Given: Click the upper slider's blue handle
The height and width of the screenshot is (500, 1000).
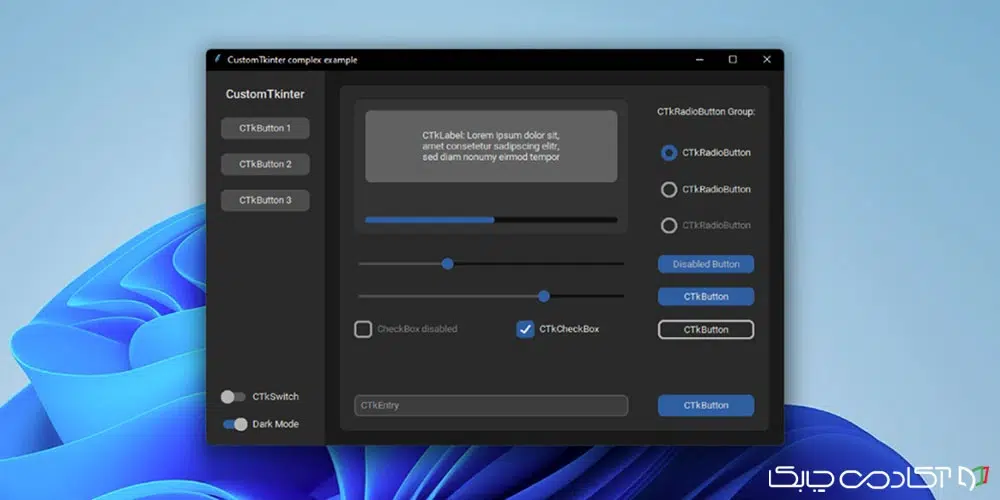Looking at the screenshot, I should click(x=448, y=264).
